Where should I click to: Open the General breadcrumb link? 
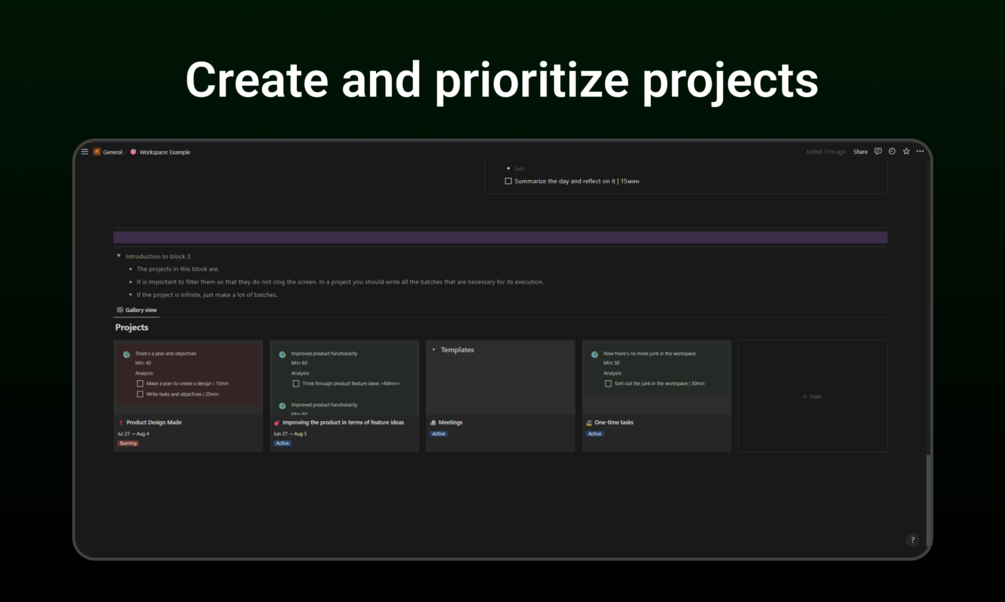(112, 152)
